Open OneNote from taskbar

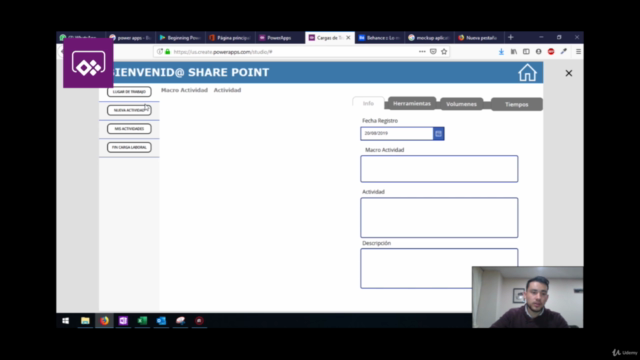[x=123, y=321]
